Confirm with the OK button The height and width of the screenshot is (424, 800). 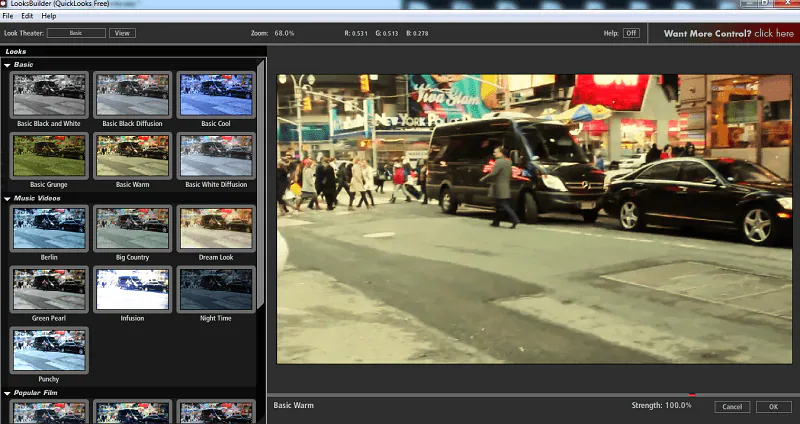pos(773,407)
